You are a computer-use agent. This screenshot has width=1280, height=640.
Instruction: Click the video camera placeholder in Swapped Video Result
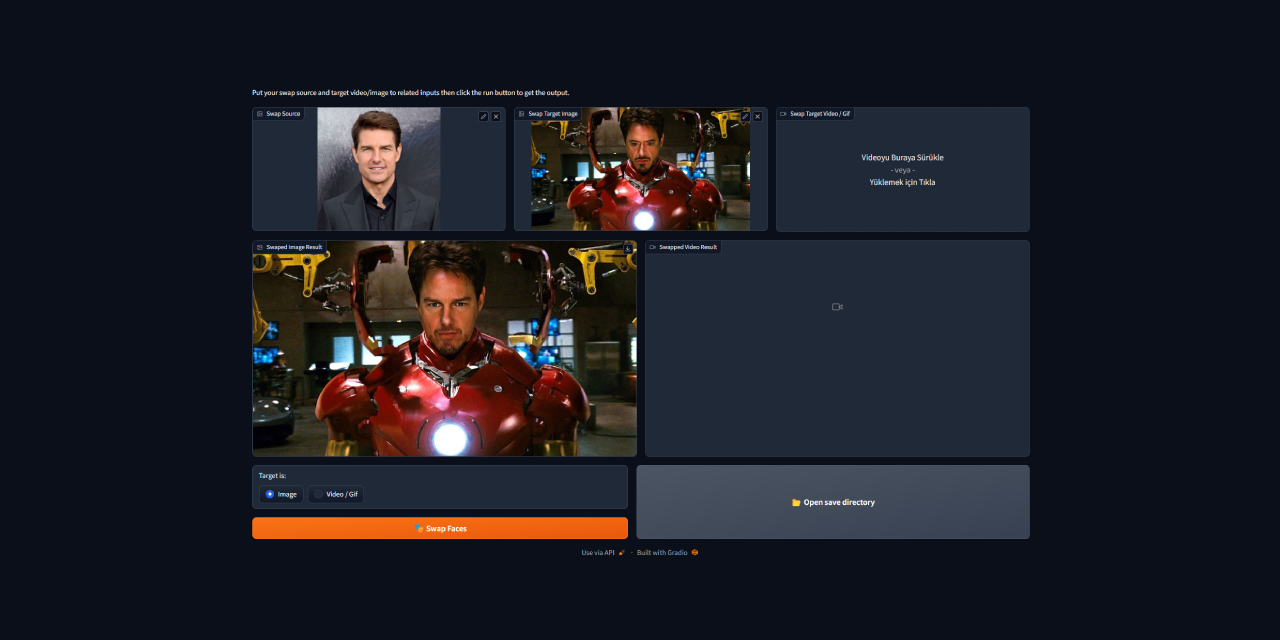[836, 307]
